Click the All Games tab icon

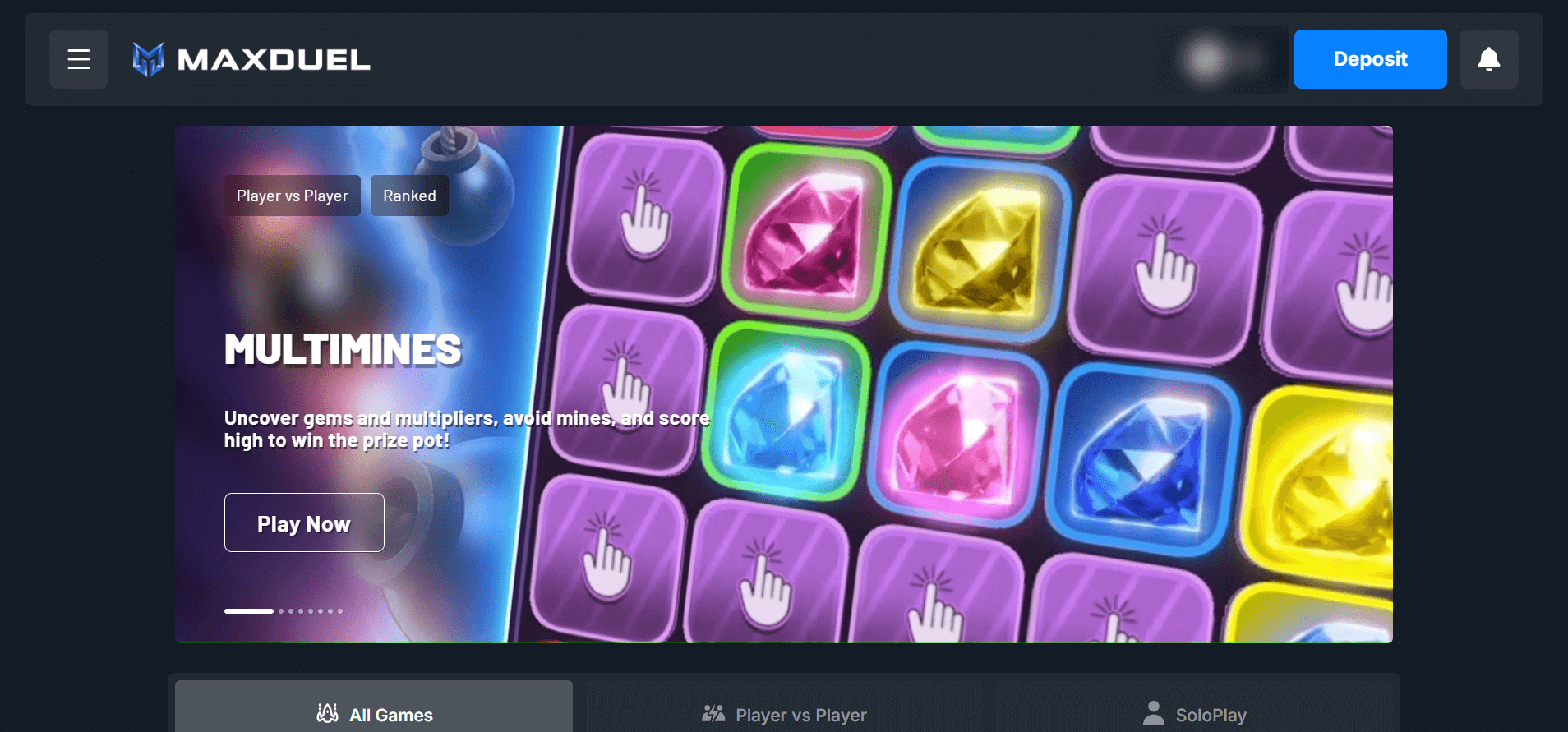coord(328,713)
